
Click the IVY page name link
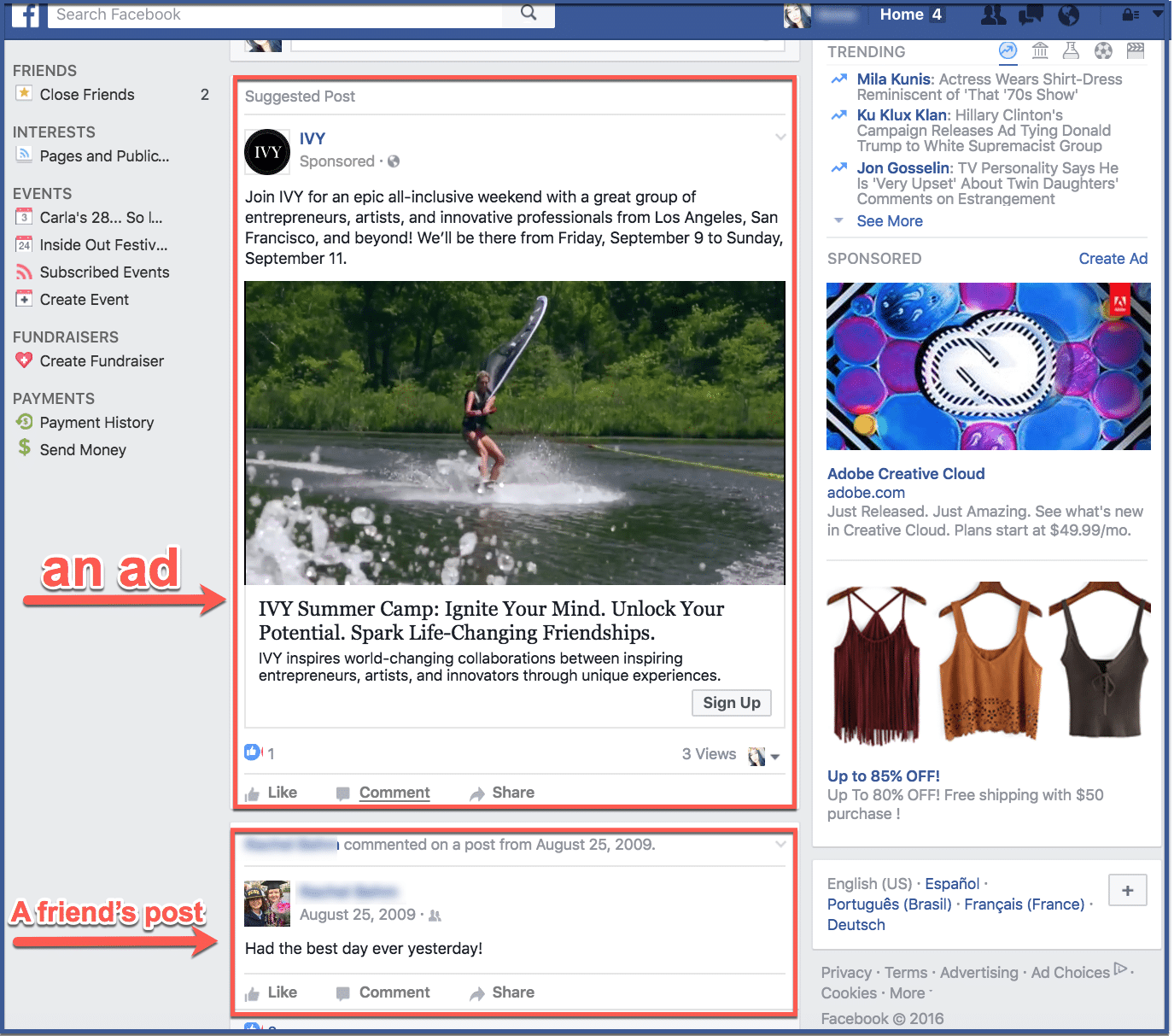pos(312,138)
